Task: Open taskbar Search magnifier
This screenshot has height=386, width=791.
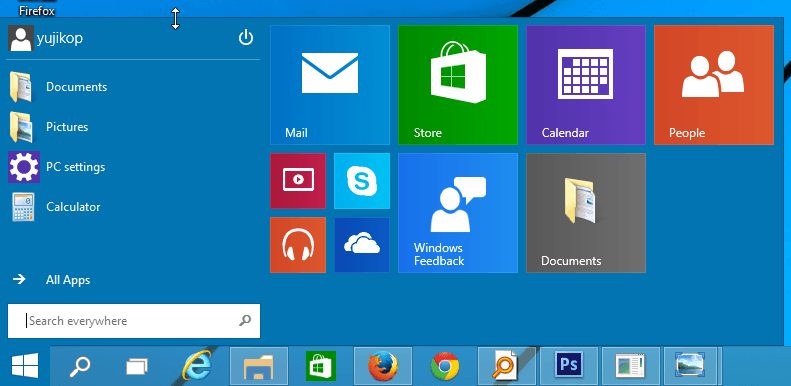Action: click(79, 366)
